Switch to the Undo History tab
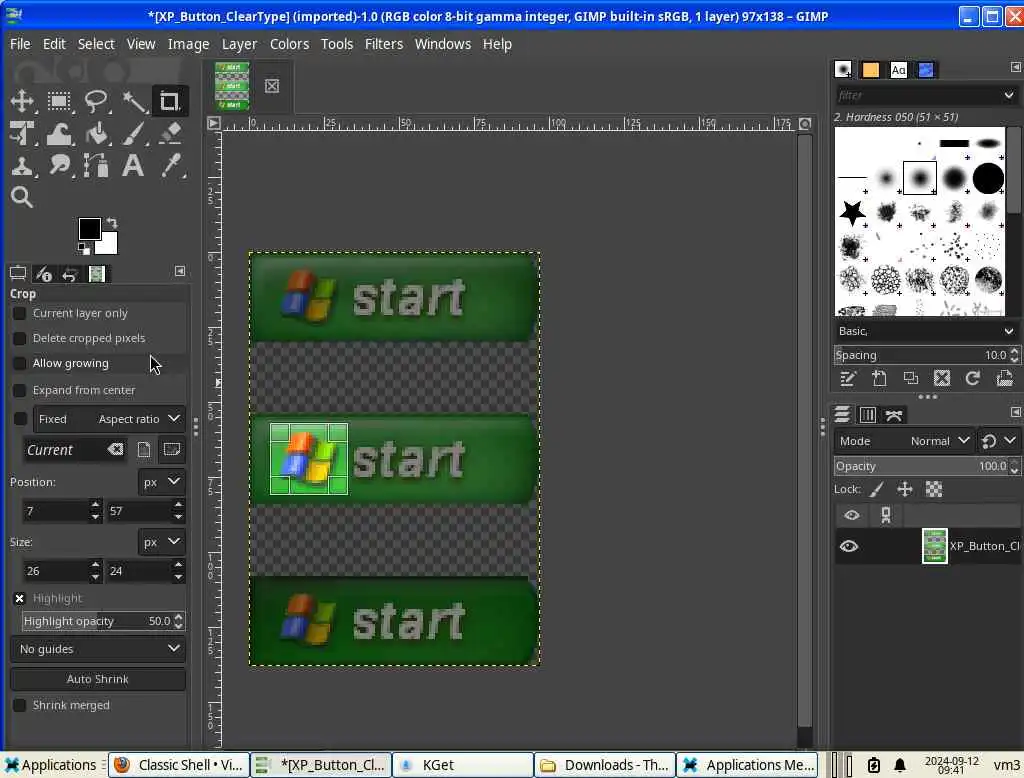The image size is (1024, 778). (x=70, y=274)
